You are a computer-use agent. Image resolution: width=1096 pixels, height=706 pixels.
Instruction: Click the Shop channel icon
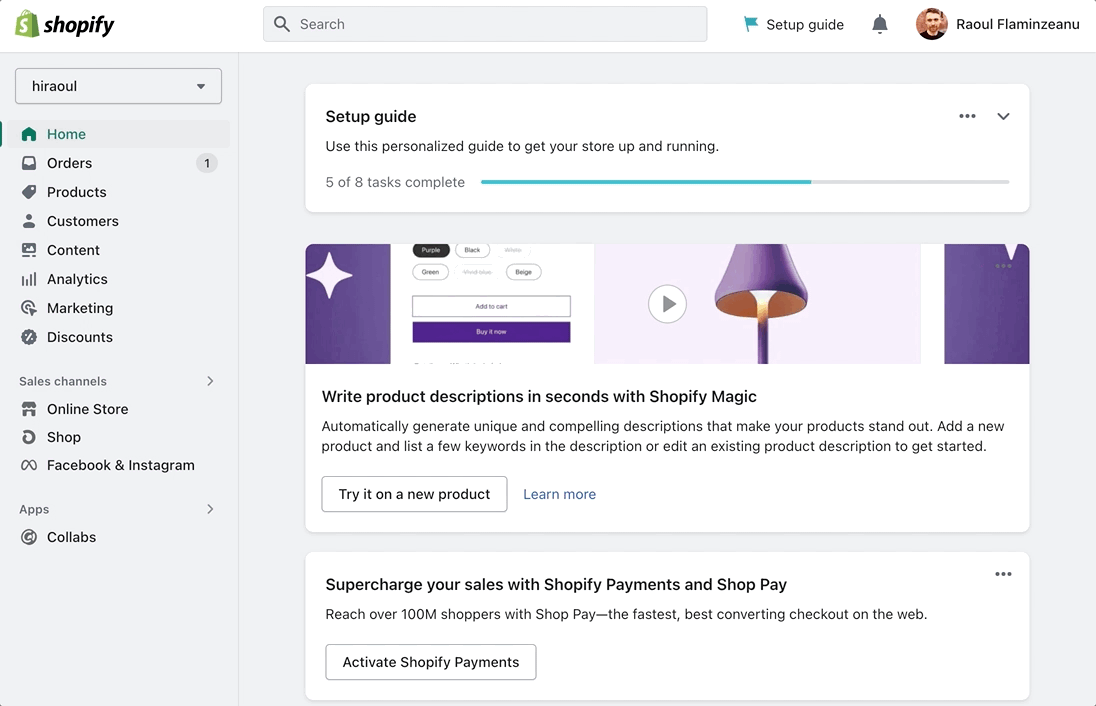(29, 437)
